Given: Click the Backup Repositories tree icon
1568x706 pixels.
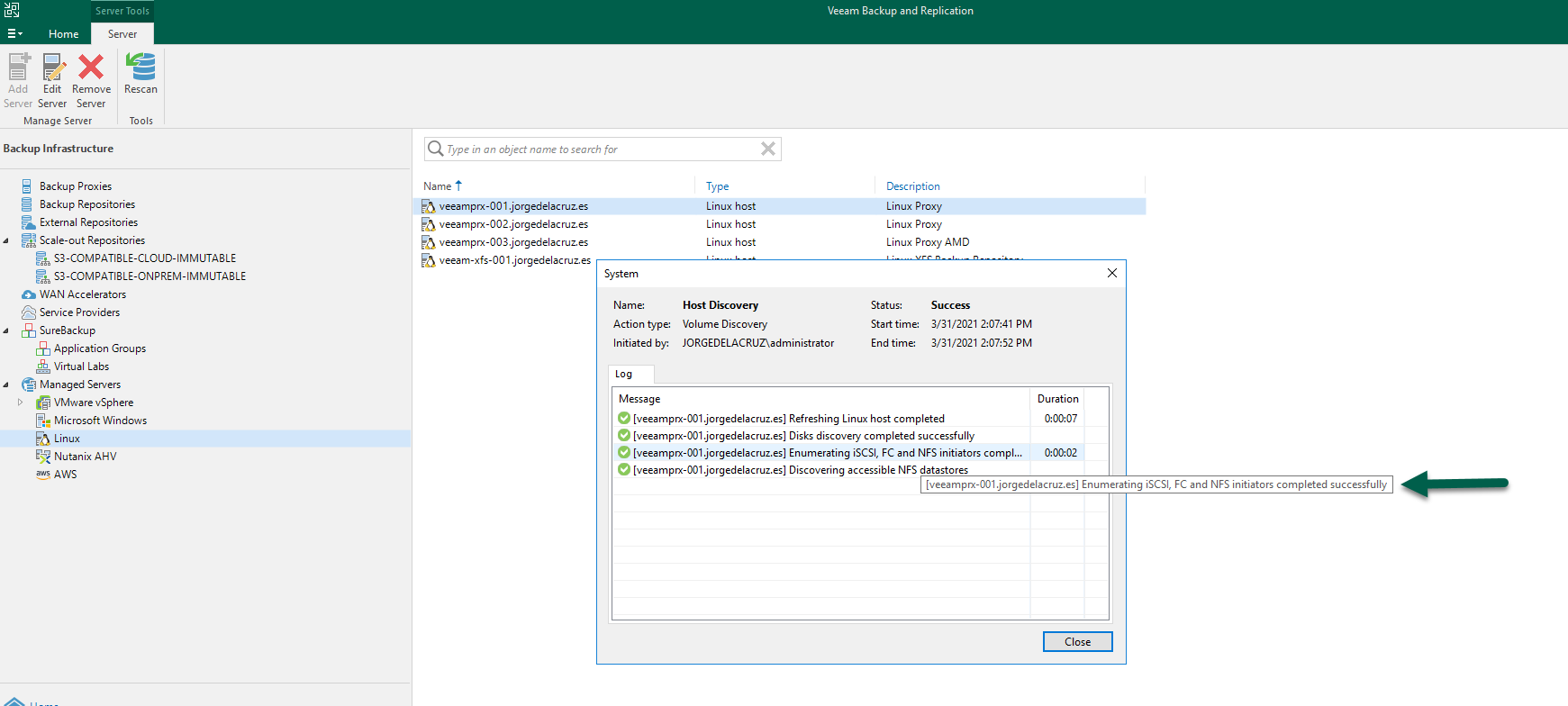Looking at the screenshot, I should pos(27,204).
